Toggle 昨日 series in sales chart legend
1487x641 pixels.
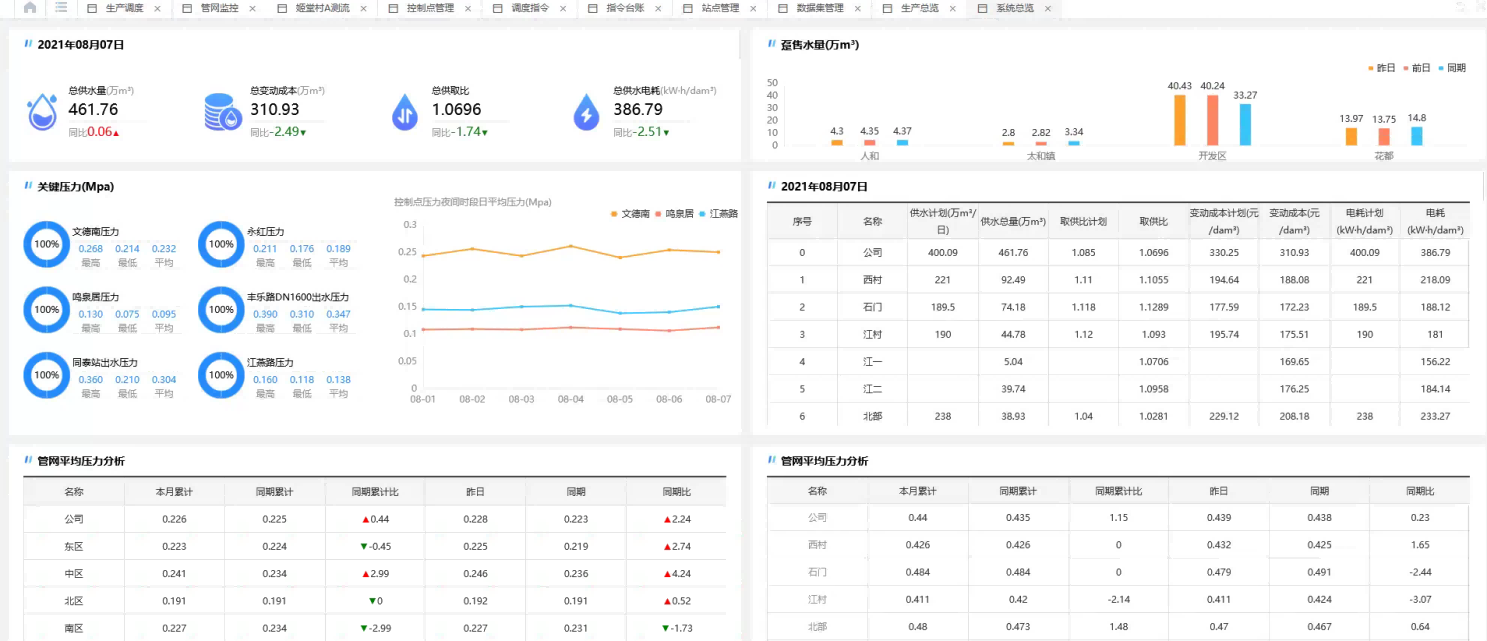point(1381,68)
